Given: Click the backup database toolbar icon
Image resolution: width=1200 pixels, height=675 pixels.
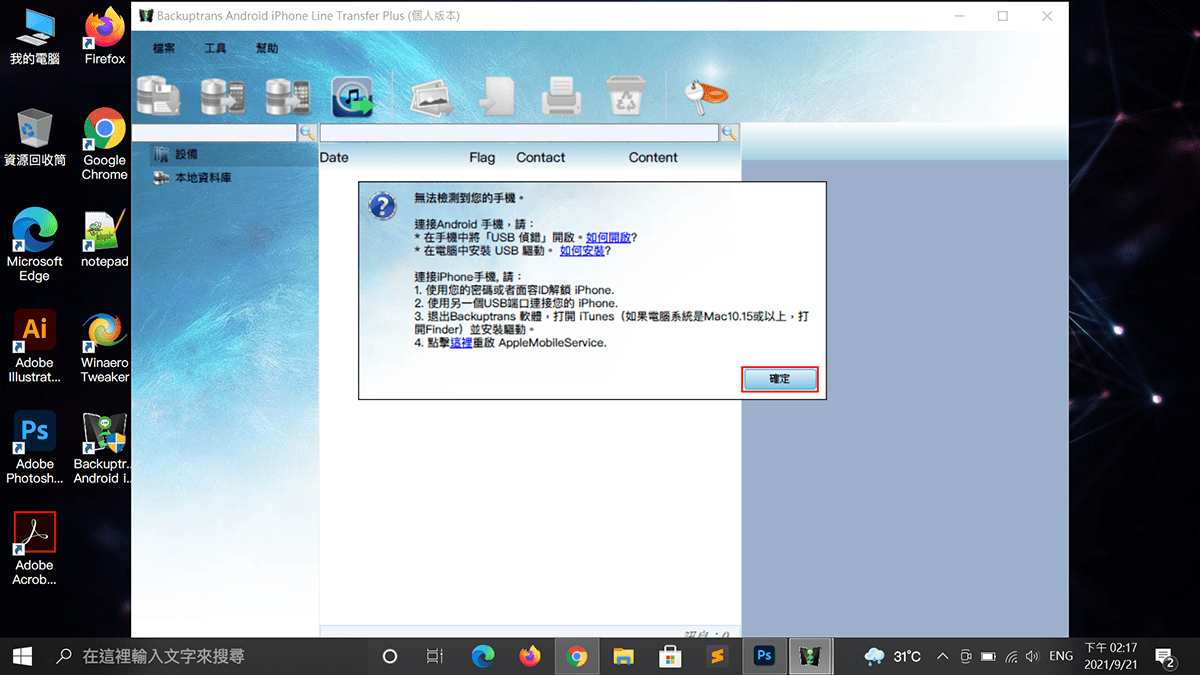Looking at the screenshot, I should click(159, 96).
